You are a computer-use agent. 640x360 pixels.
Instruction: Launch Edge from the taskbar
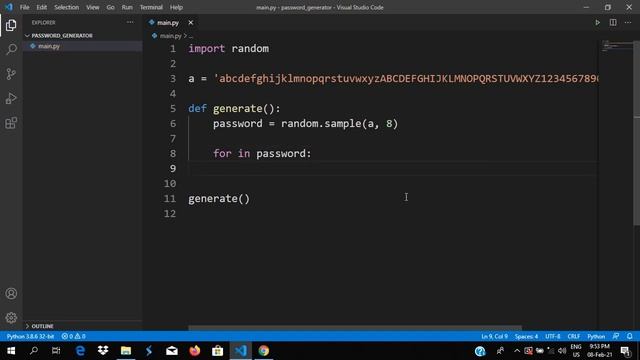[x=80, y=351]
